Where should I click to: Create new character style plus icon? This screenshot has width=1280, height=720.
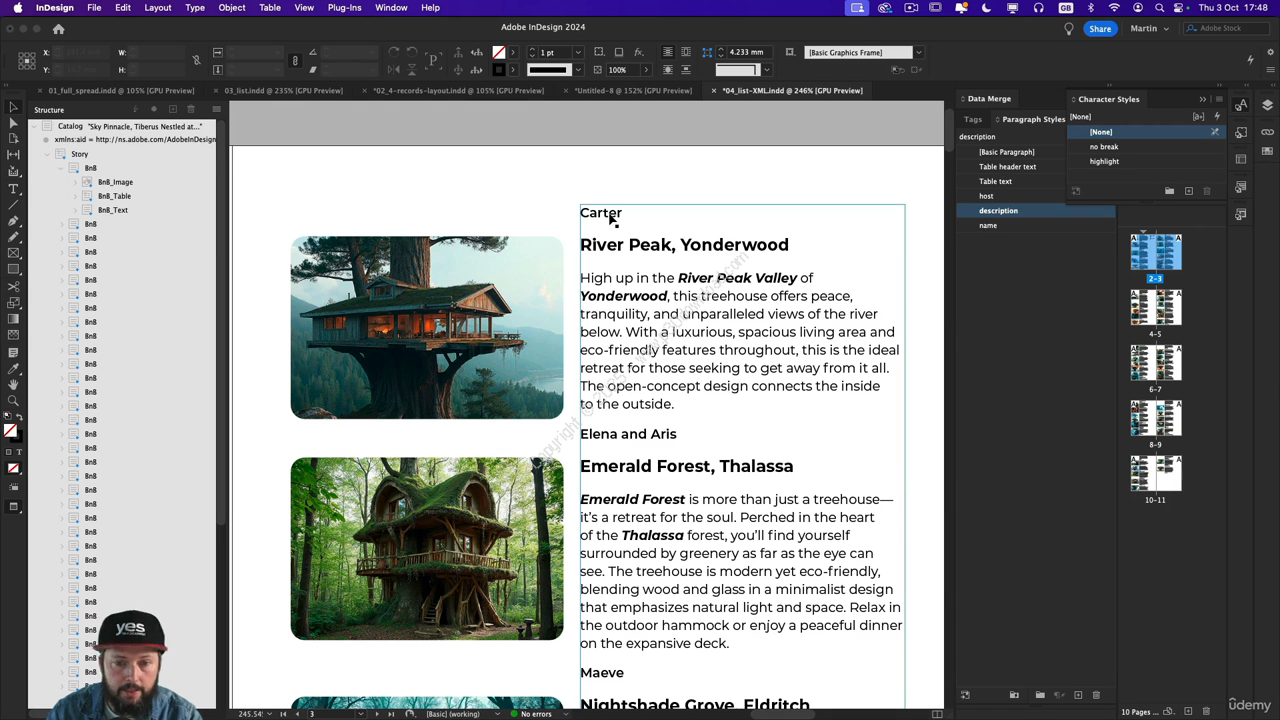pyautogui.click(x=1188, y=191)
